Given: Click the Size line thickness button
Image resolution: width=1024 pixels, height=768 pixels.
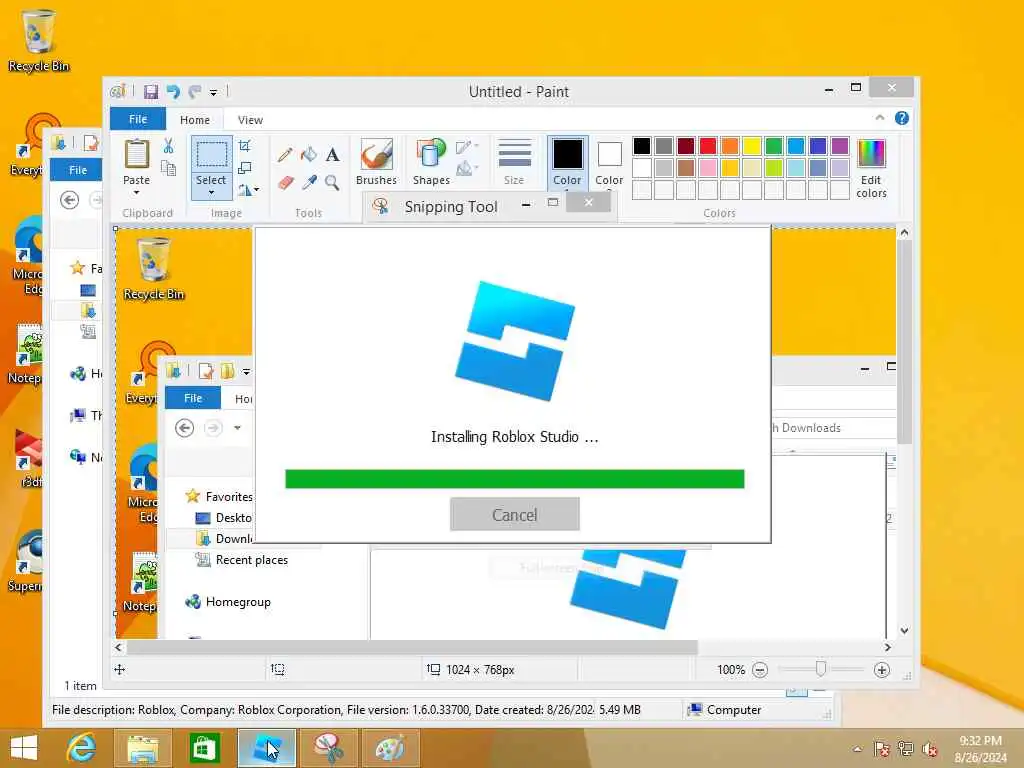Looking at the screenshot, I should pos(514,162).
